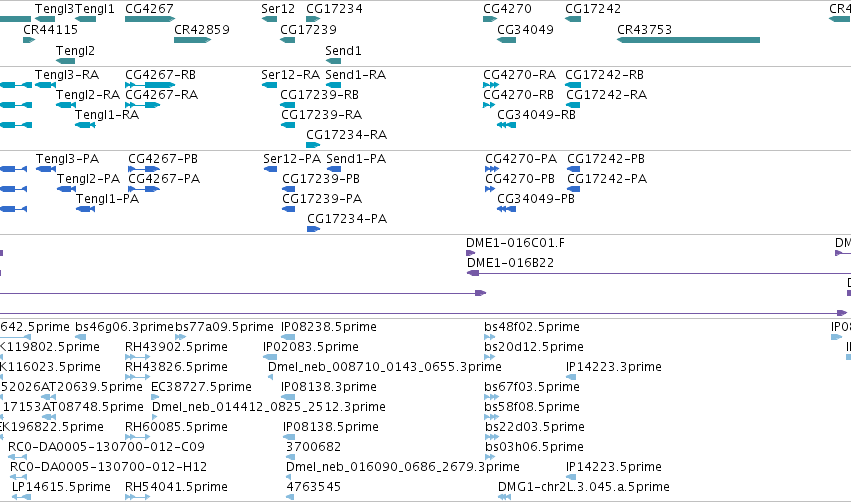Click protein CG4270-PB

520,179
